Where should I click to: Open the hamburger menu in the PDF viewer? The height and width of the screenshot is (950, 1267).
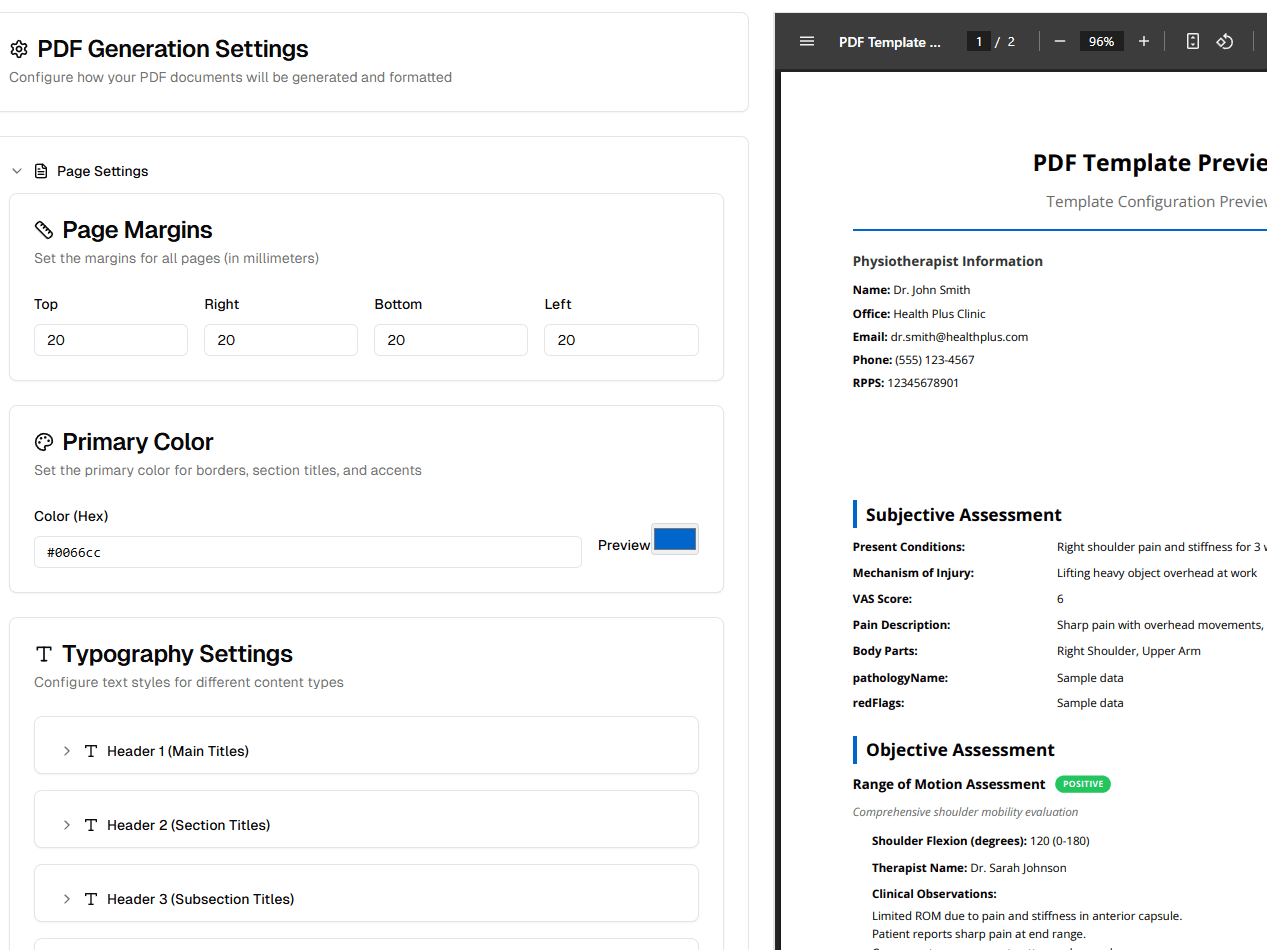click(806, 41)
